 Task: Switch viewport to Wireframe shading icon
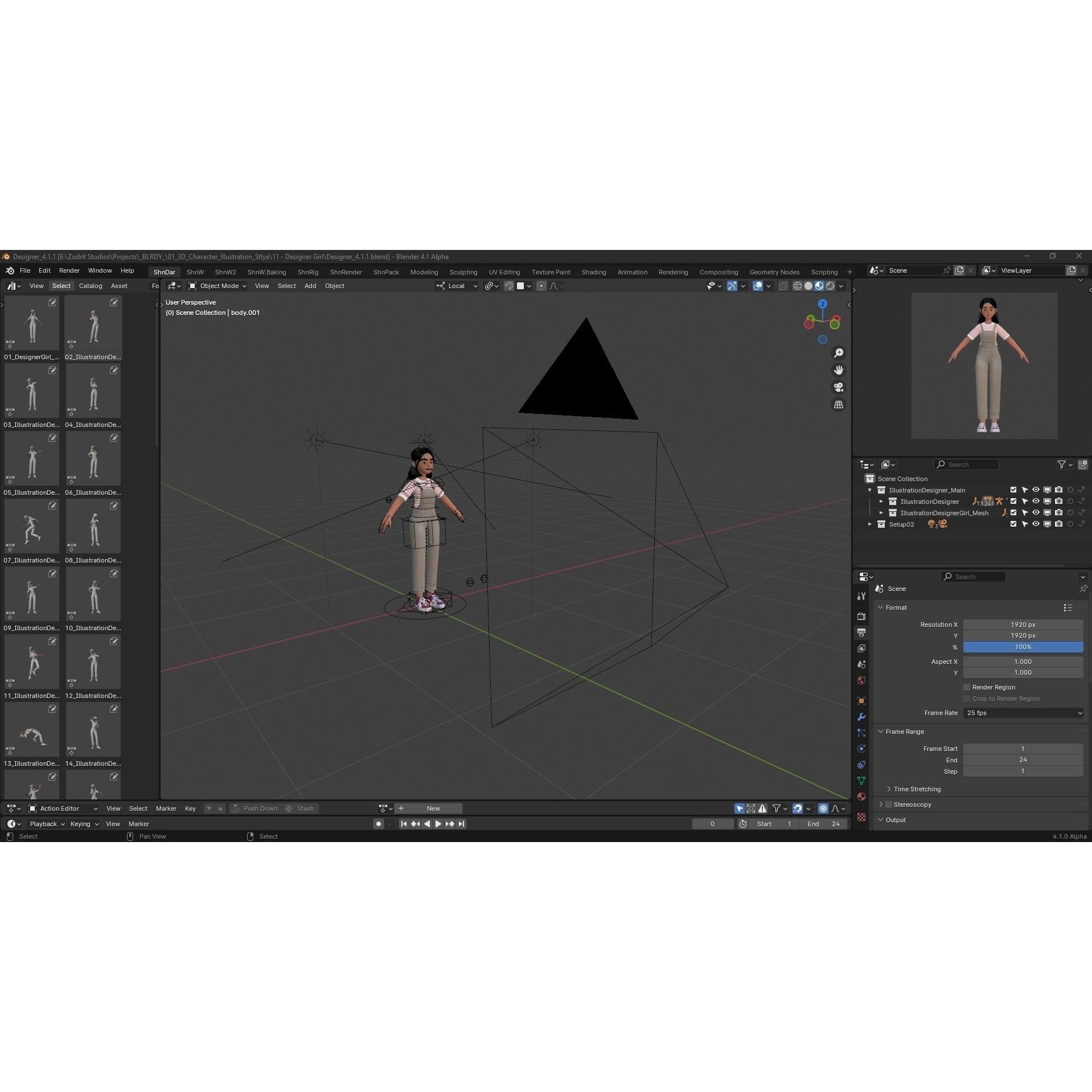(x=797, y=286)
